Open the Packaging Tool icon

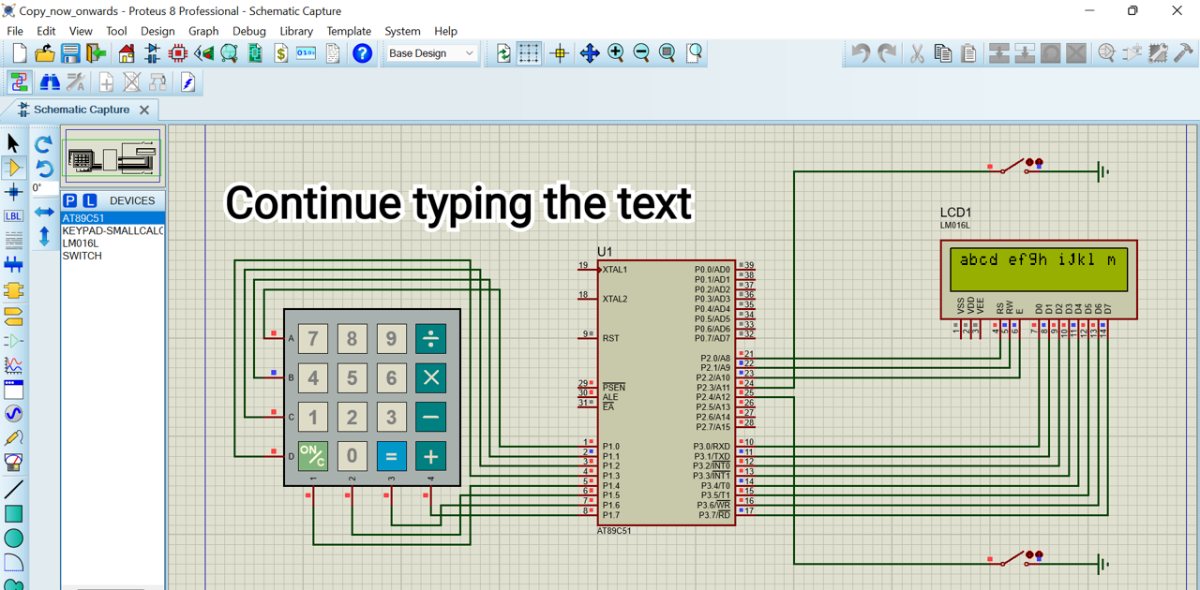(1158, 53)
